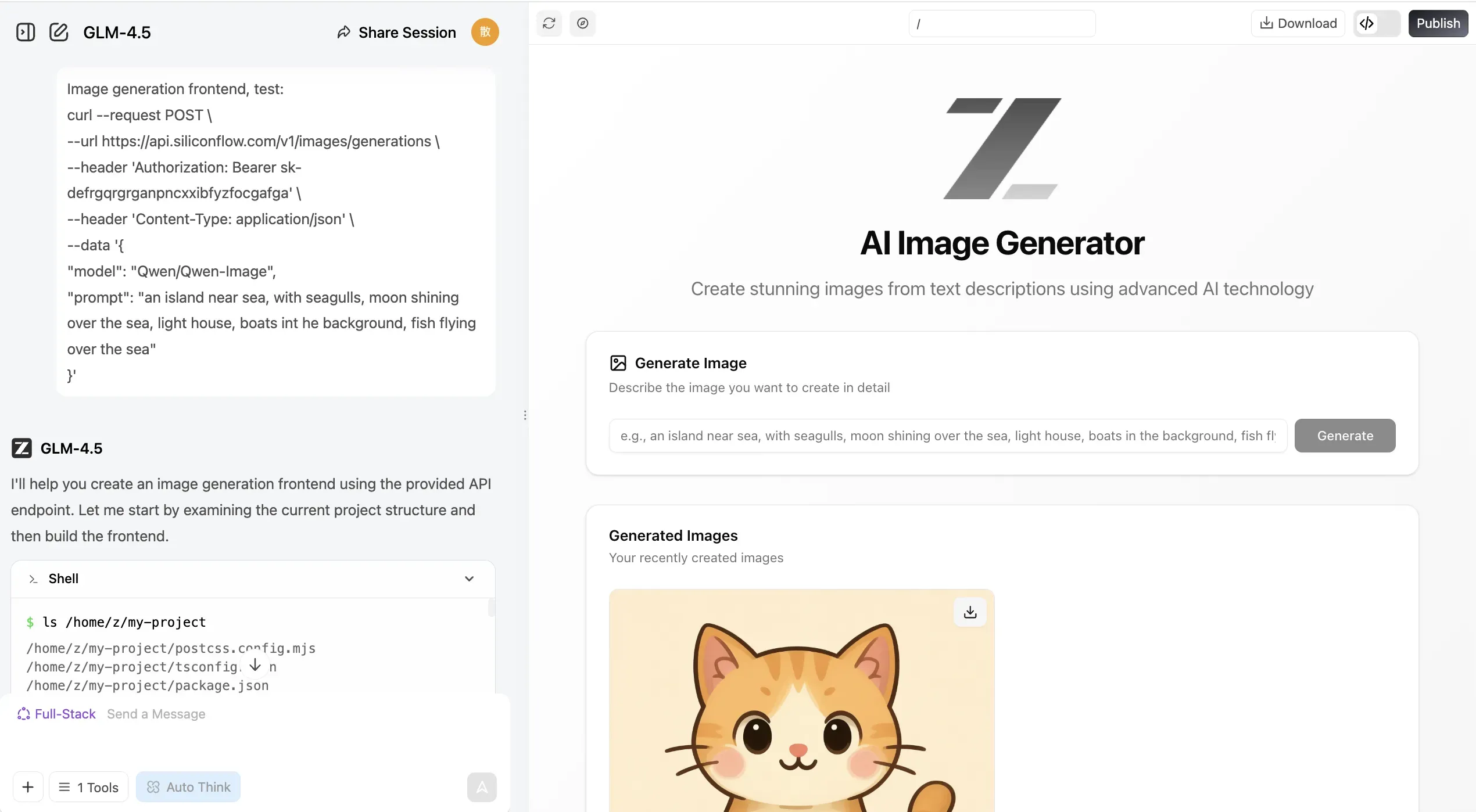Add attachment with plus icon

[28, 787]
